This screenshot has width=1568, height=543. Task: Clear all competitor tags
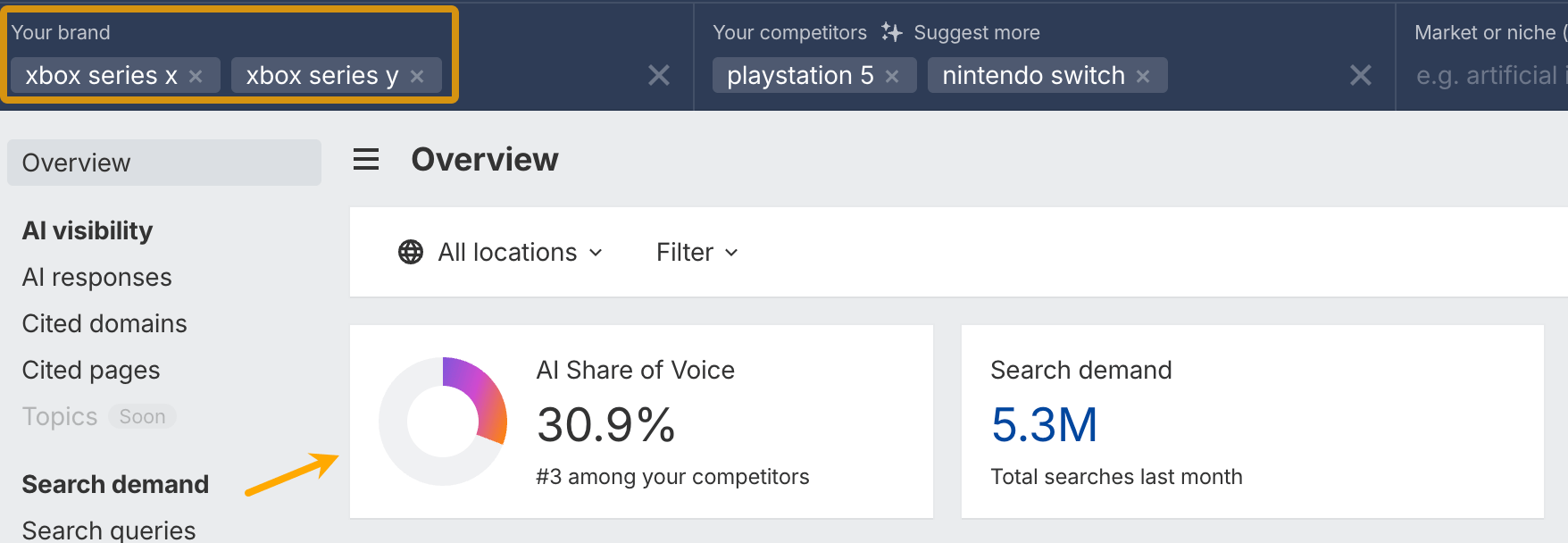1360,76
